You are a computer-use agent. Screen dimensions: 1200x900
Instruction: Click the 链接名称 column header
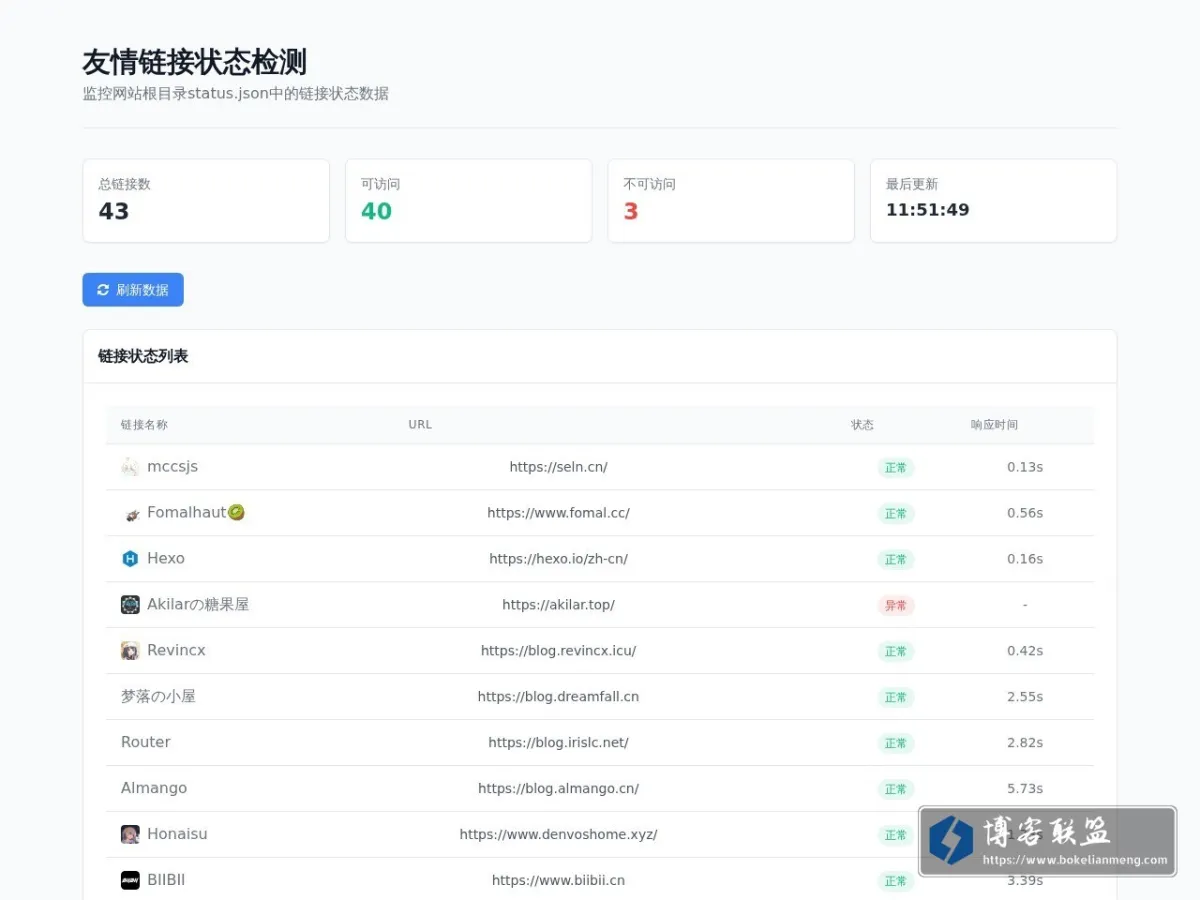tap(145, 425)
